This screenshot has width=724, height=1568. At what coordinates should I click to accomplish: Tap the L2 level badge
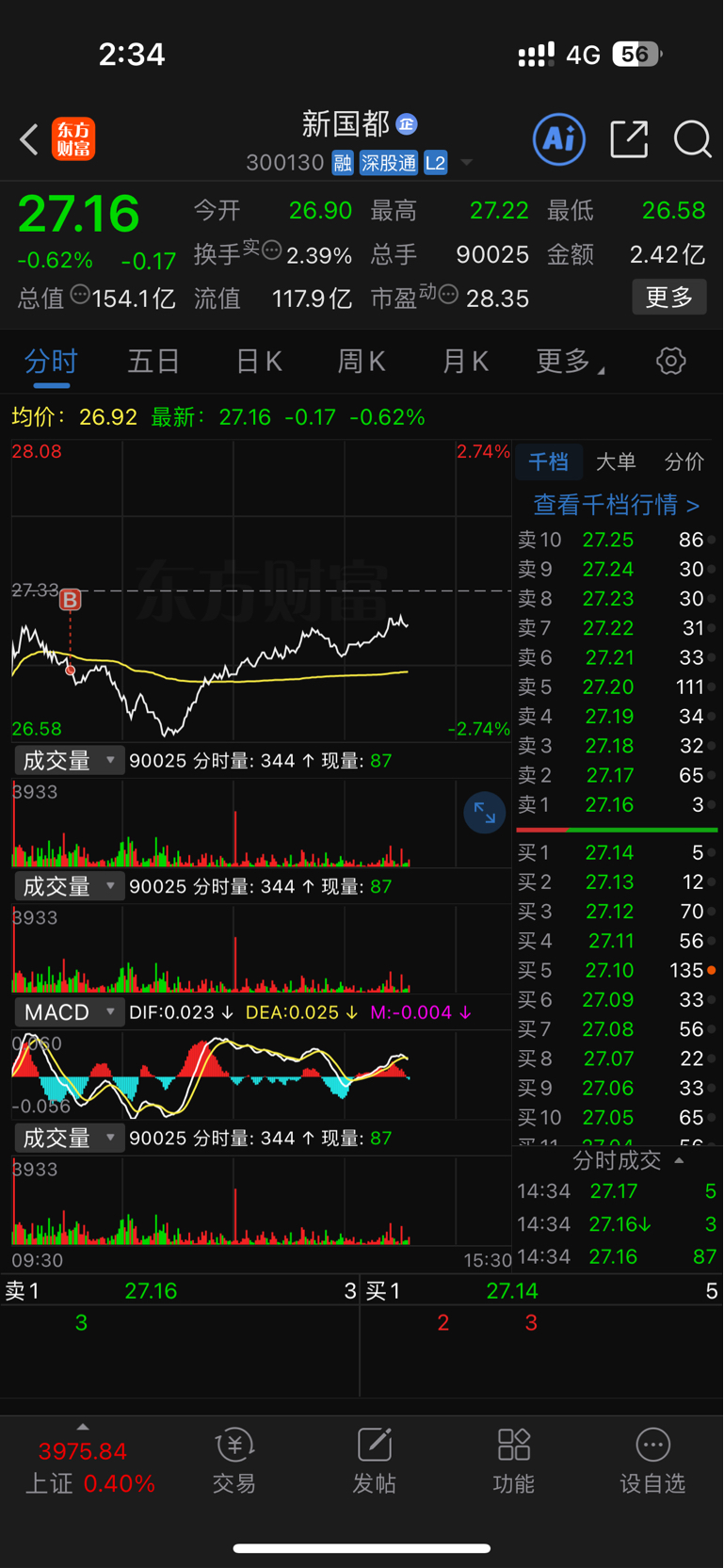(435, 163)
